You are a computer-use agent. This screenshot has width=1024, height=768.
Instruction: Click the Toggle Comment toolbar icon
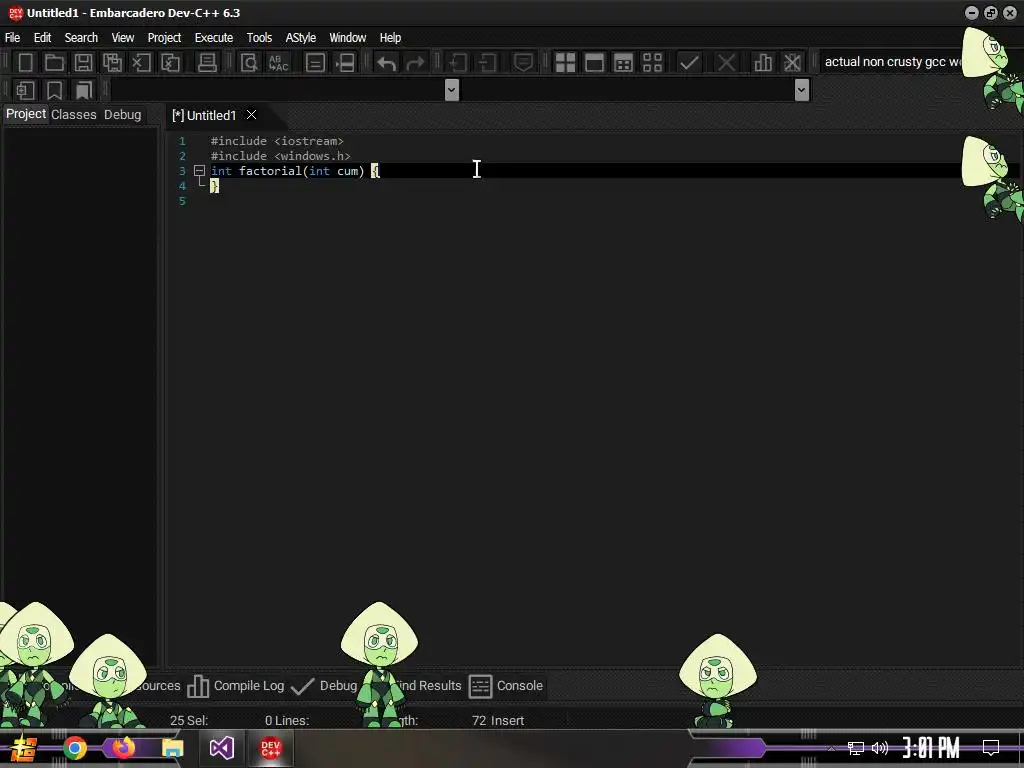click(x=523, y=63)
